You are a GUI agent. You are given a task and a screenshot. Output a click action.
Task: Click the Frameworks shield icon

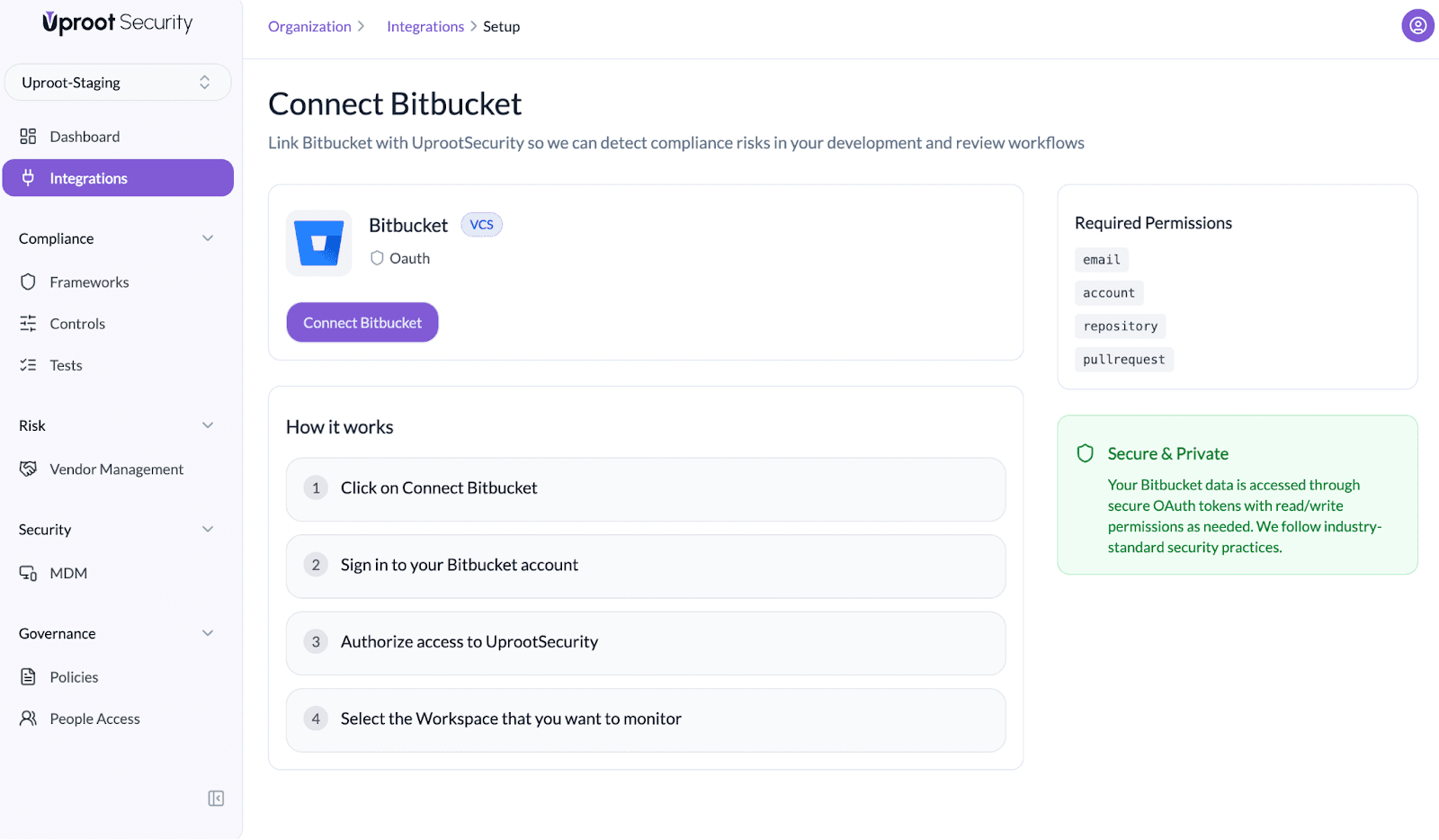(x=28, y=282)
